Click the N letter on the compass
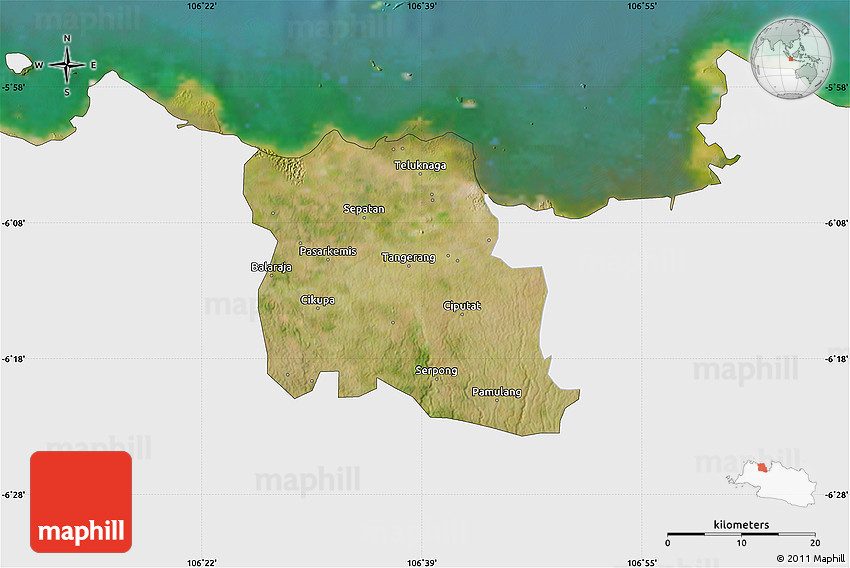Screen dimensions: 850x568 point(67,40)
